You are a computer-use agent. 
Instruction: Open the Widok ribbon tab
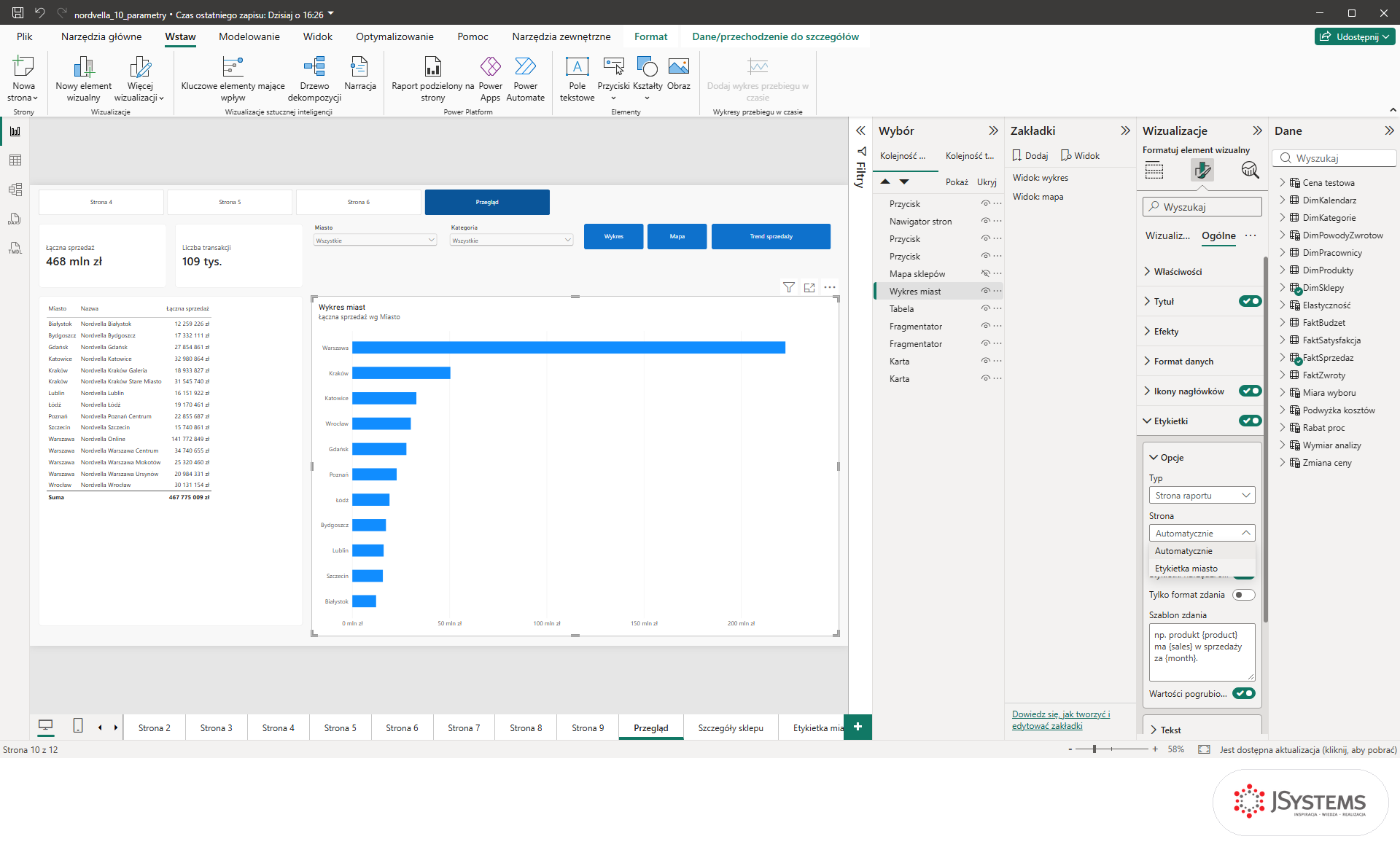click(x=318, y=36)
